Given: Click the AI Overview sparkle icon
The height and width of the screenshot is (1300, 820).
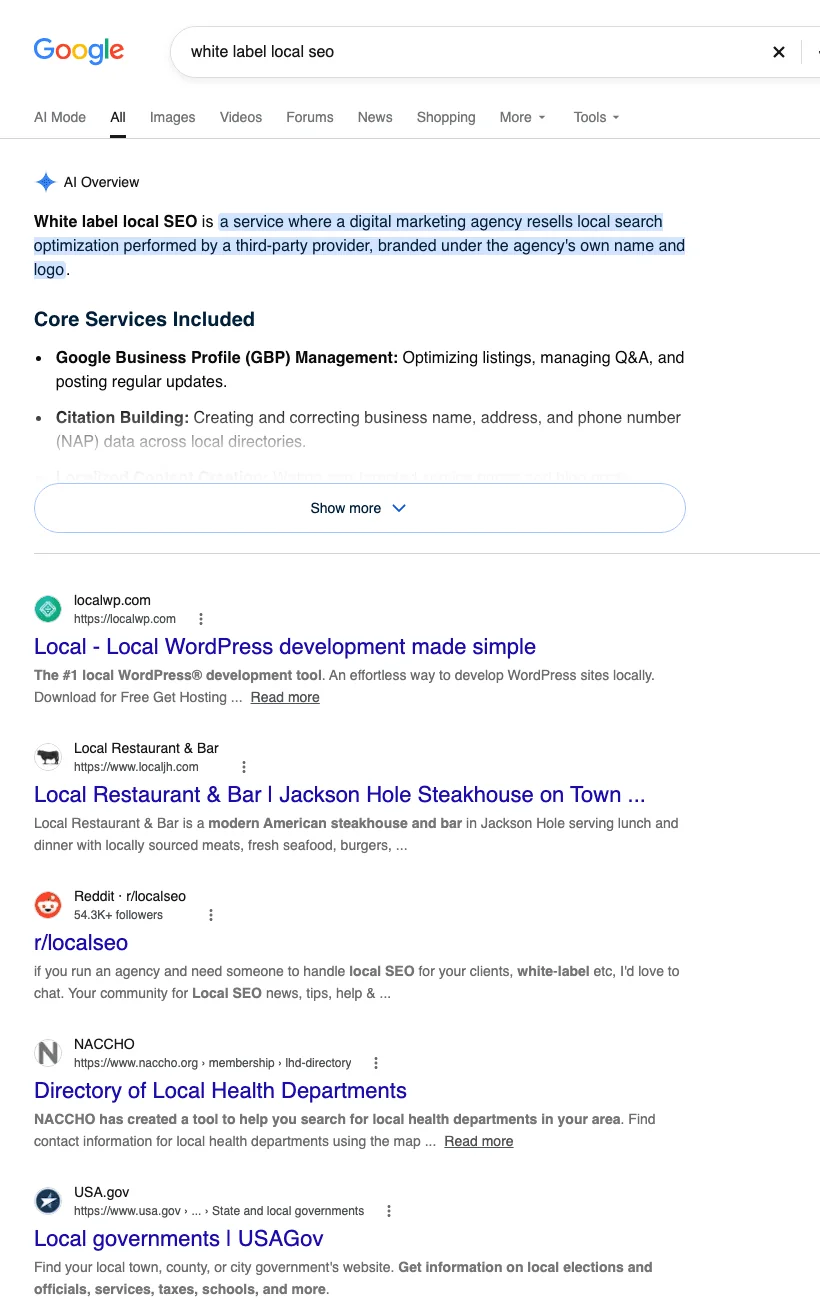Looking at the screenshot, I should [x=46, y=182].
